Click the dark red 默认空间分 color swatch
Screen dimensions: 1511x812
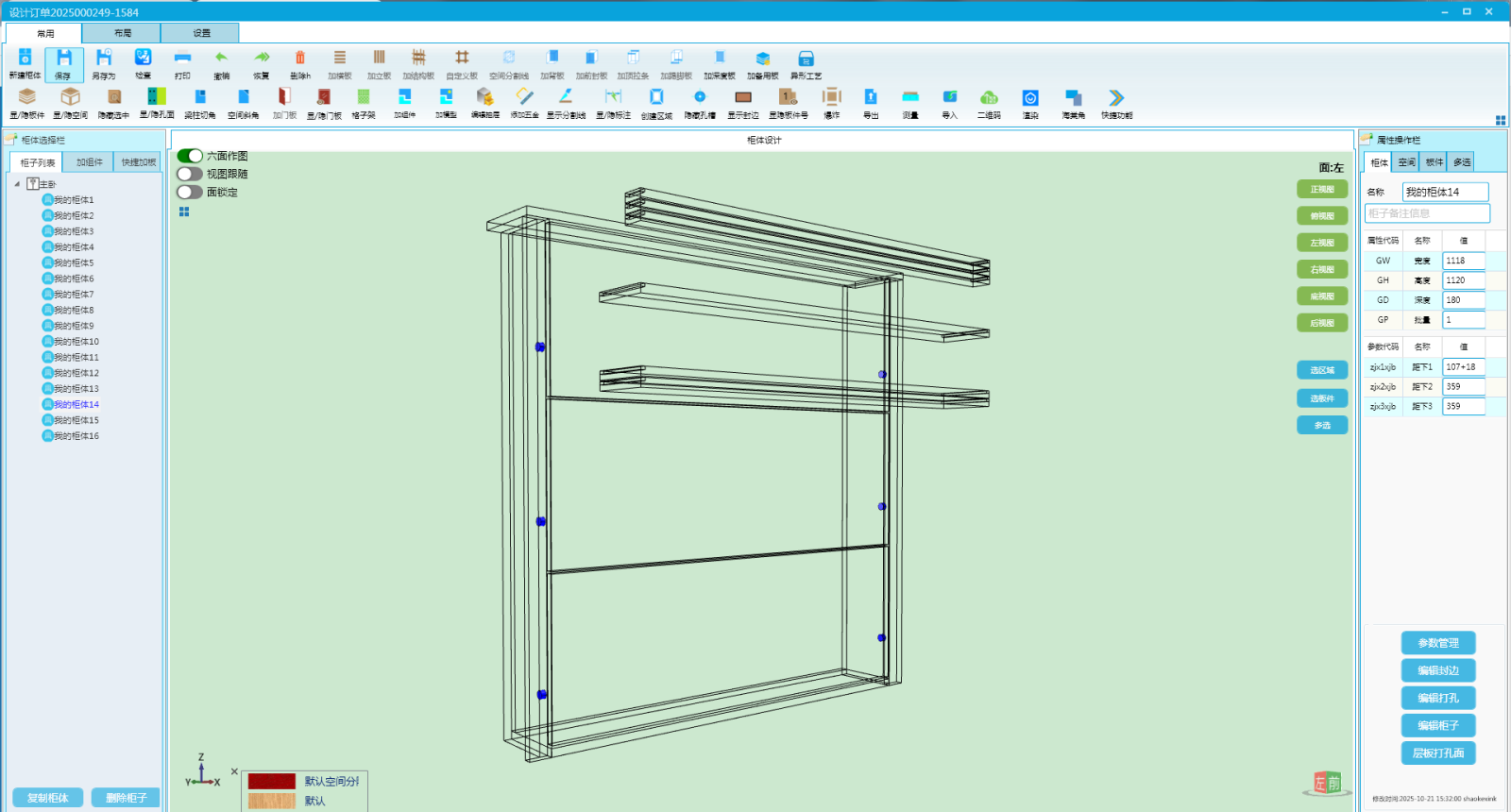(x=272, y=782)
